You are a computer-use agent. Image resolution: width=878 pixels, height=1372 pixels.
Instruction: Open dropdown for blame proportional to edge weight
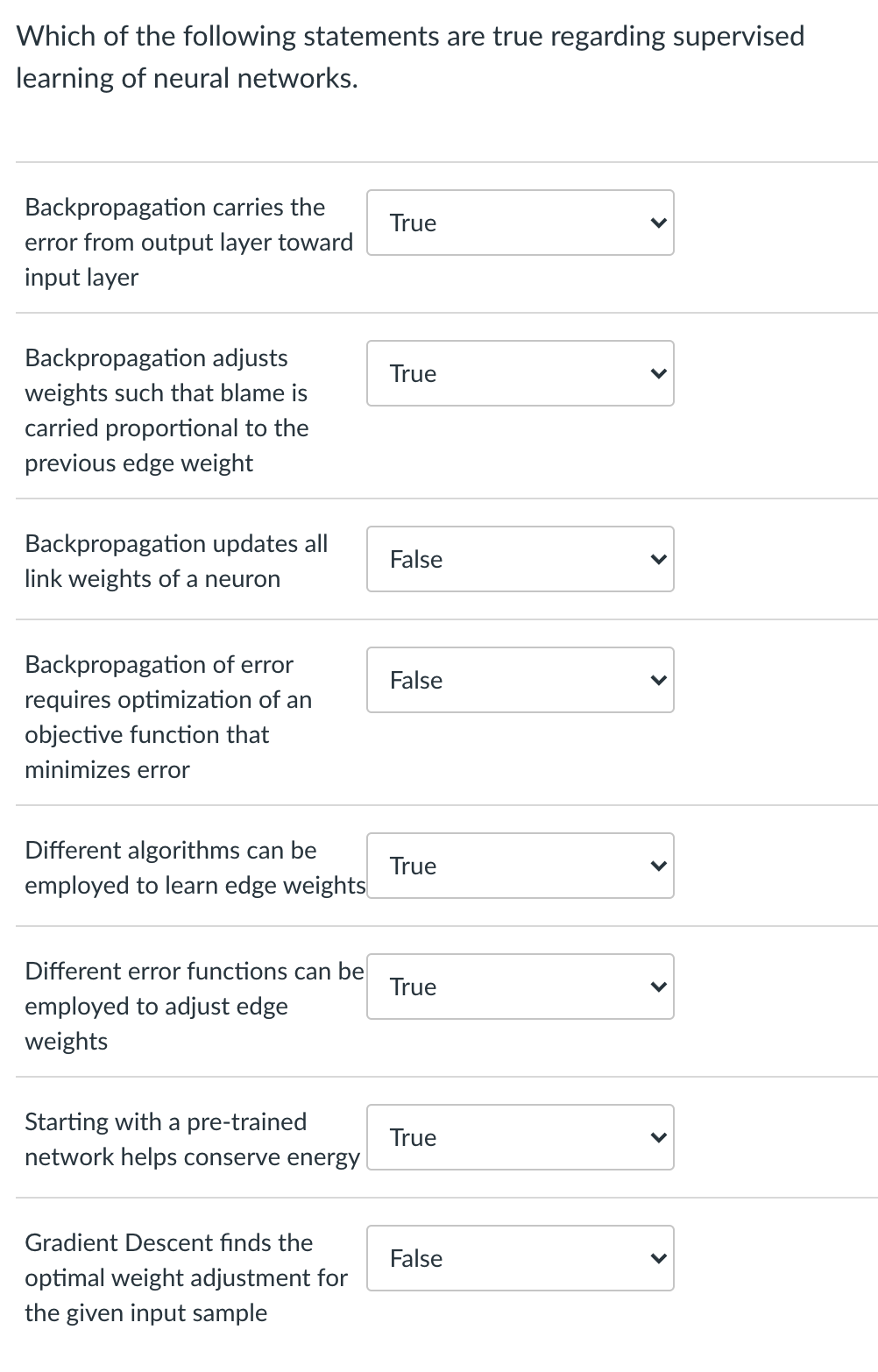click(520, 373)
